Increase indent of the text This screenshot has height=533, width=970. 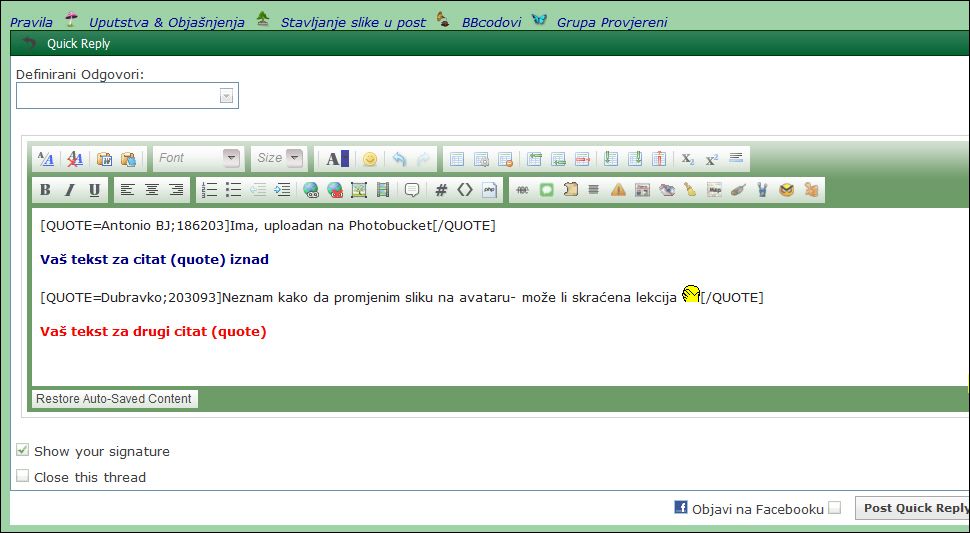coord(282,190)
